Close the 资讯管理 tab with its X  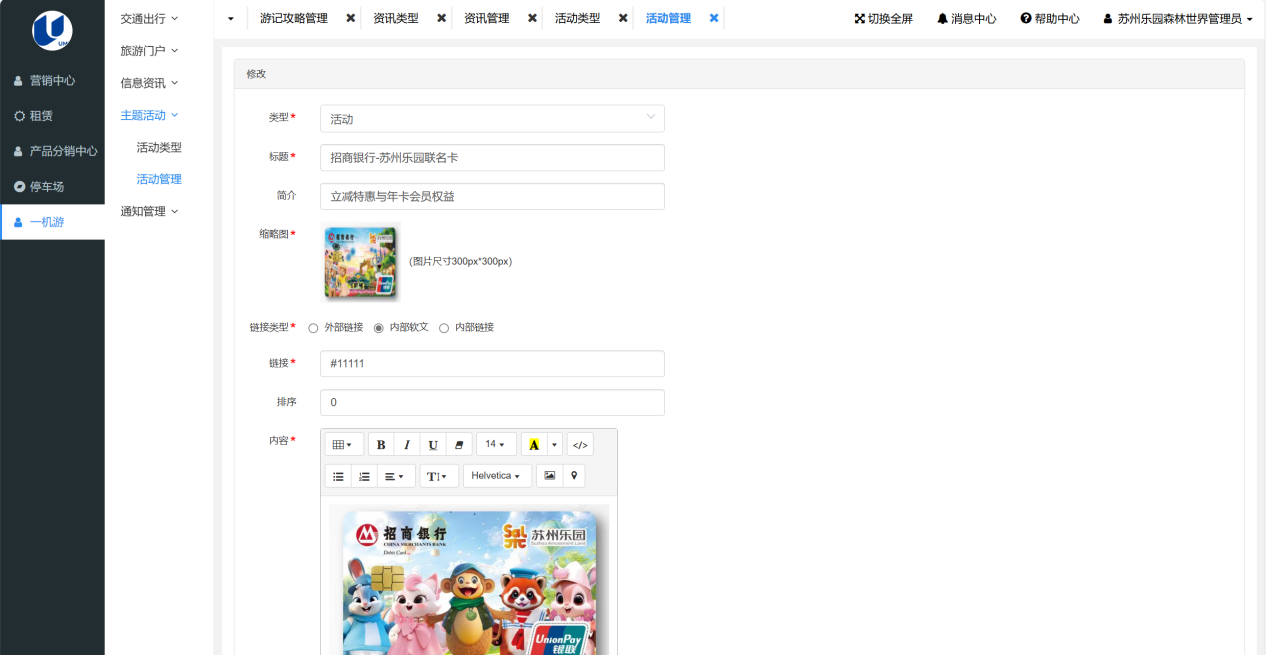click(x=532, y=18)
